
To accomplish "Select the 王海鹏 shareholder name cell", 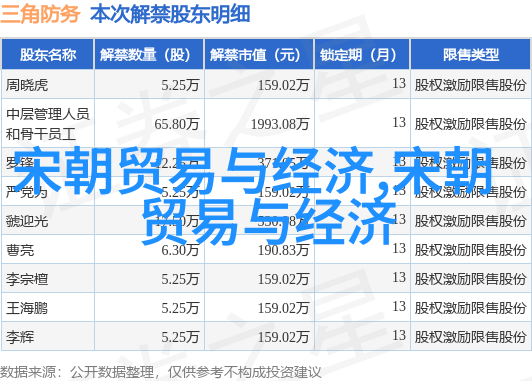I will [48, 308].
